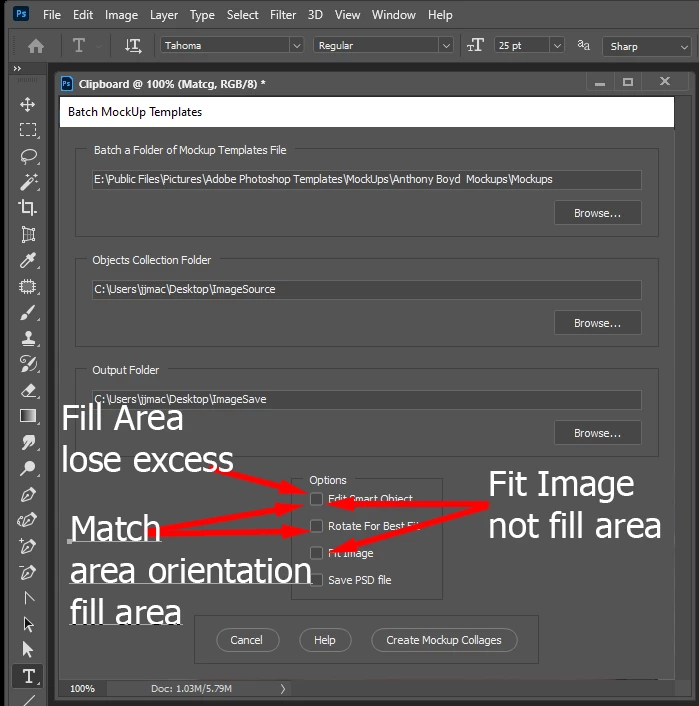This screenshot has width=699, height=706.
Task: Go to Photoshop Home screen
Action: (x=36, y=45)
